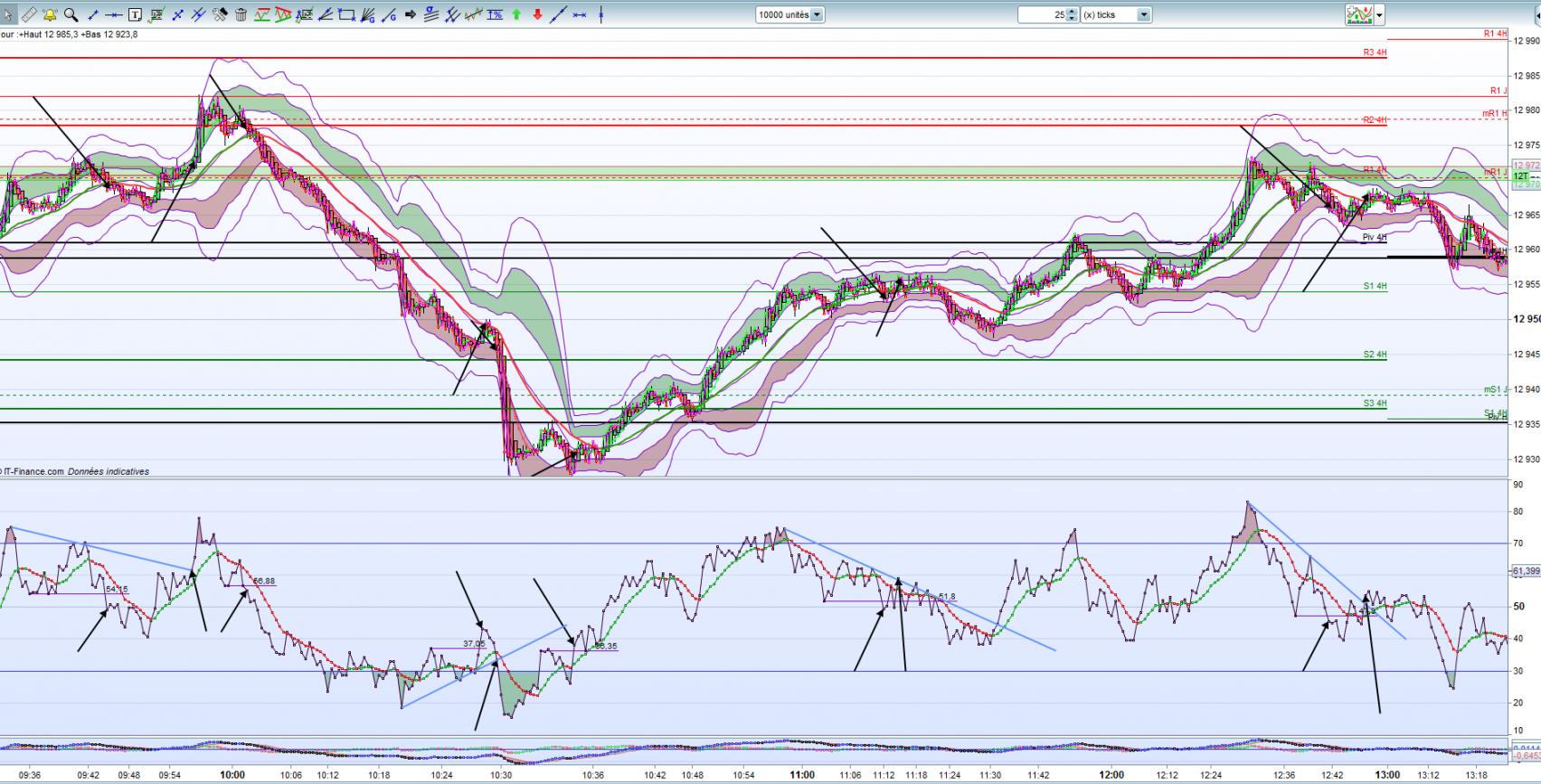Click the S3 4H support label
Screen dimensions: 1541x784
coord(1375,403)
